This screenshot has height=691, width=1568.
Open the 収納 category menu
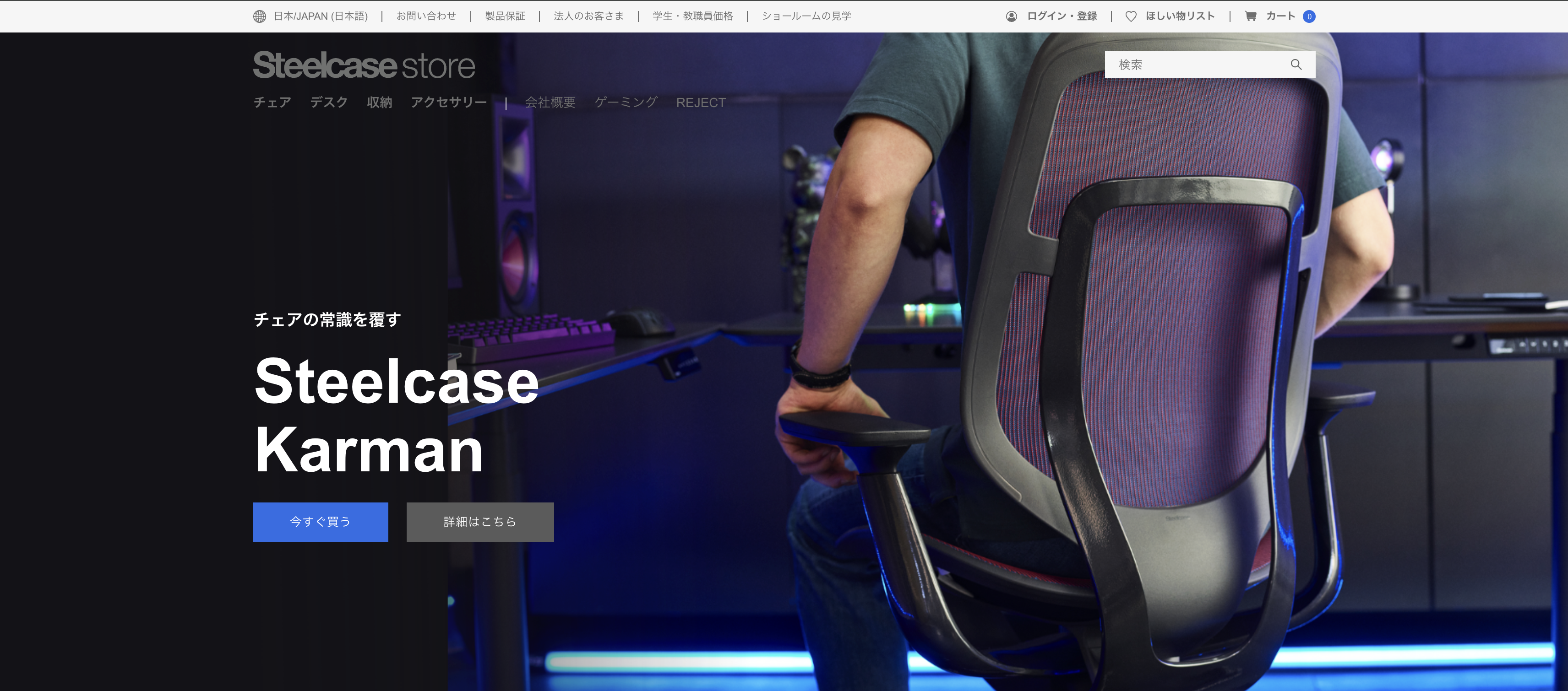(x=379, y=102)
